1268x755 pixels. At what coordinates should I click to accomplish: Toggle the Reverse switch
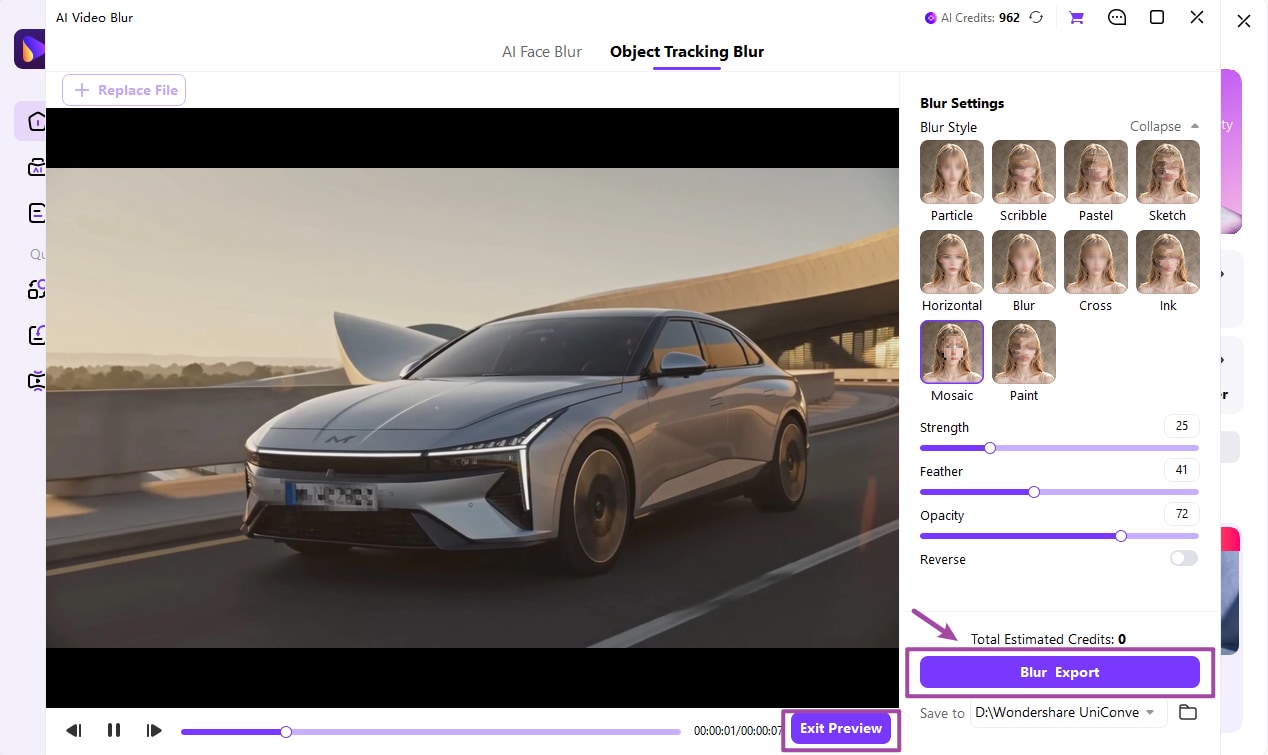pos(1184,558)
